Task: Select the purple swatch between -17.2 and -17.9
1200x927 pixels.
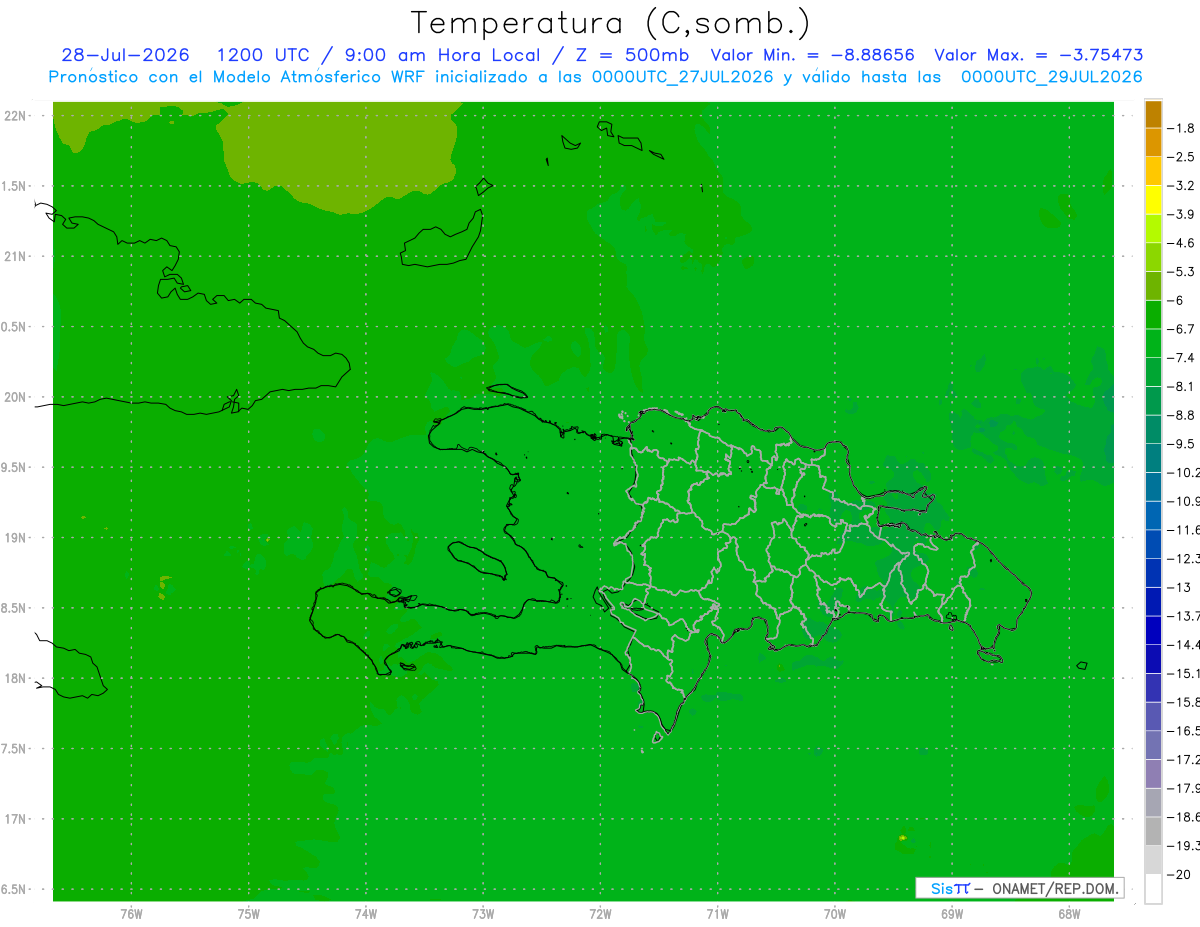Action: tap(1153, 774)
